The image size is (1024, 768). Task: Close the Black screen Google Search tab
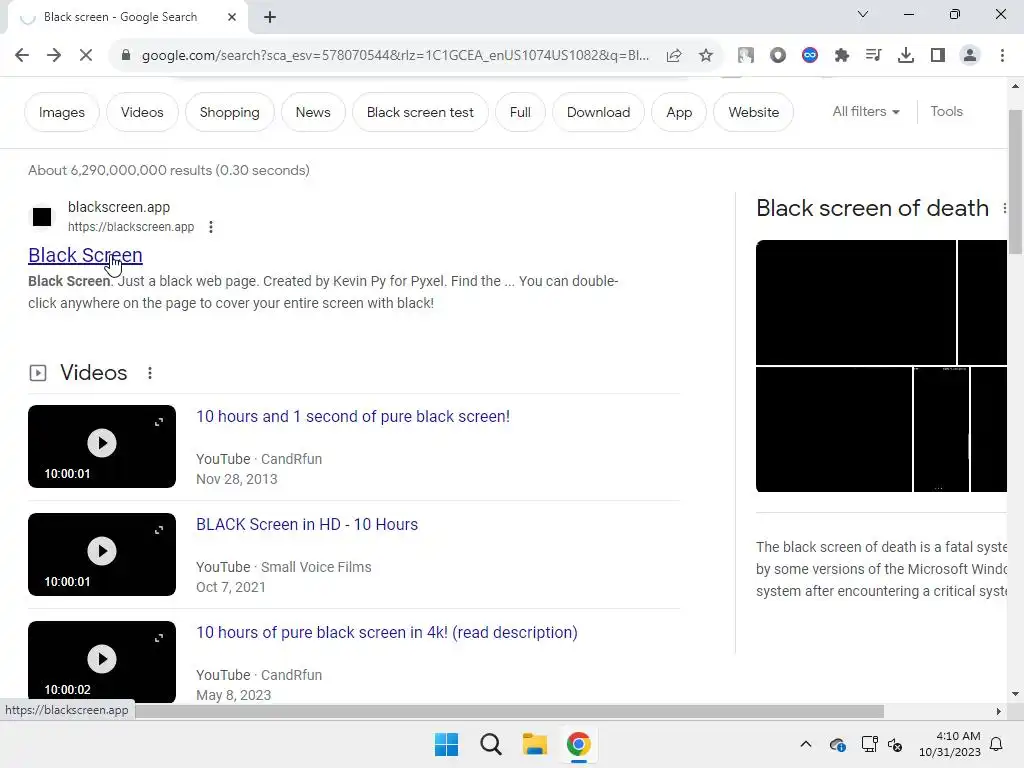(x=232, y=17)
